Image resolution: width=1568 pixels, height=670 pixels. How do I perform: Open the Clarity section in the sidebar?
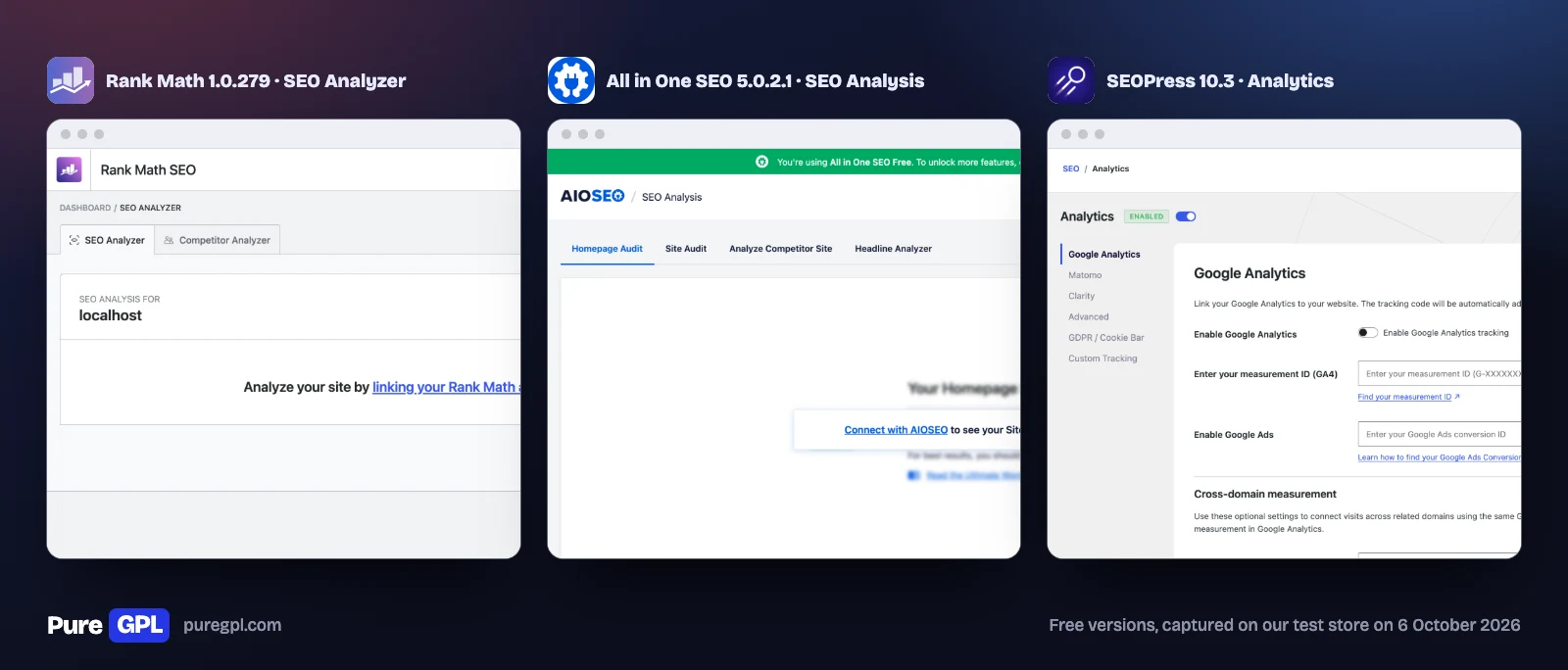click(1082, 296)
